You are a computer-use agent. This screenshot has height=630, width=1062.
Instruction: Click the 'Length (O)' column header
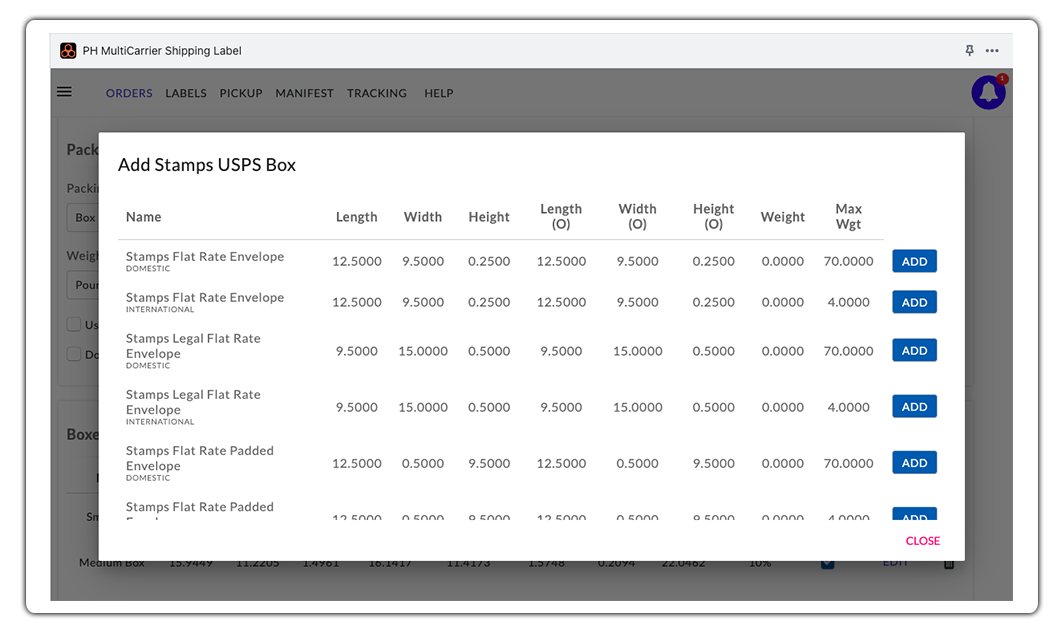click(x=561, y=217)
